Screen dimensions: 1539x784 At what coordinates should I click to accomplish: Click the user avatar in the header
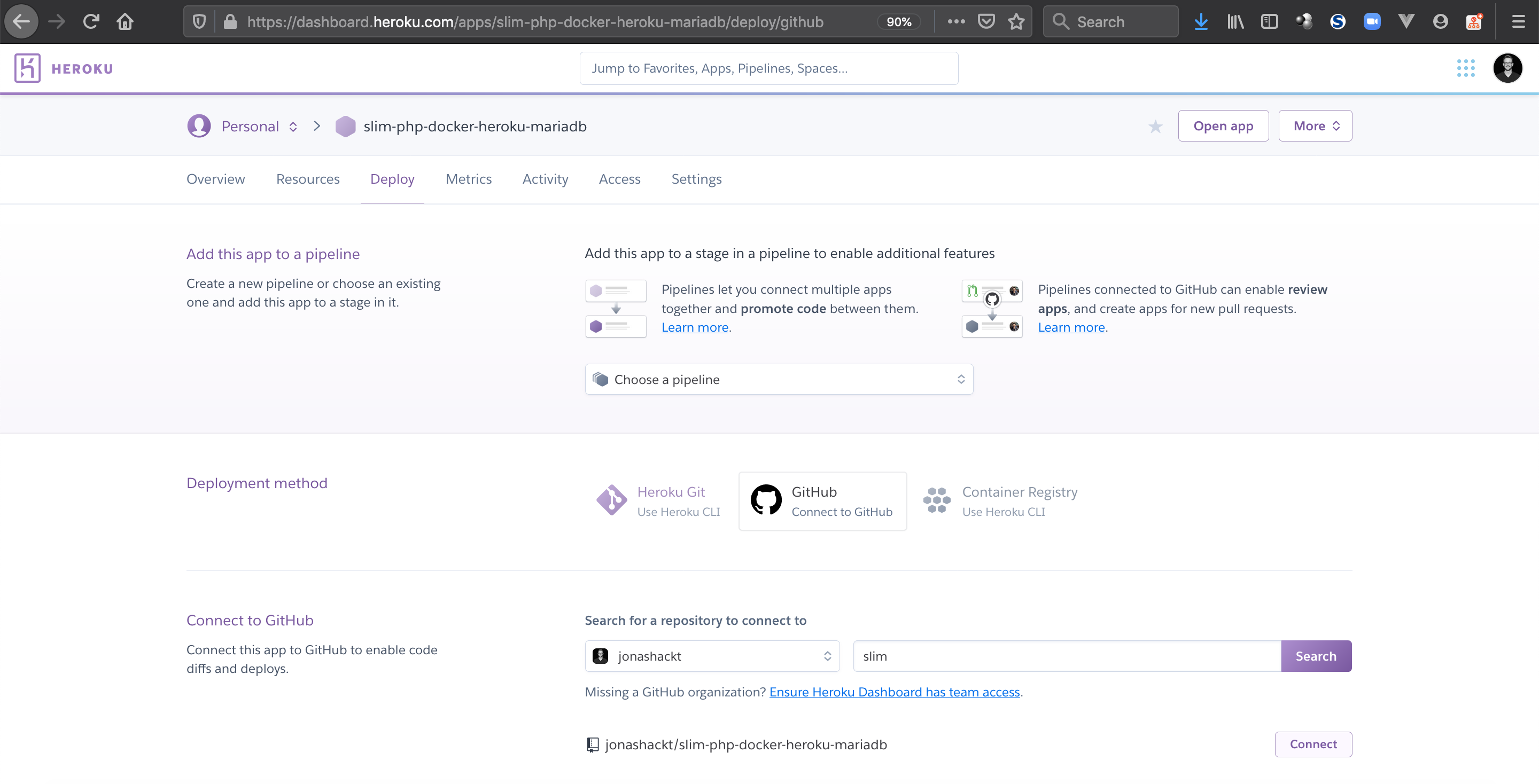(1507, 68)
